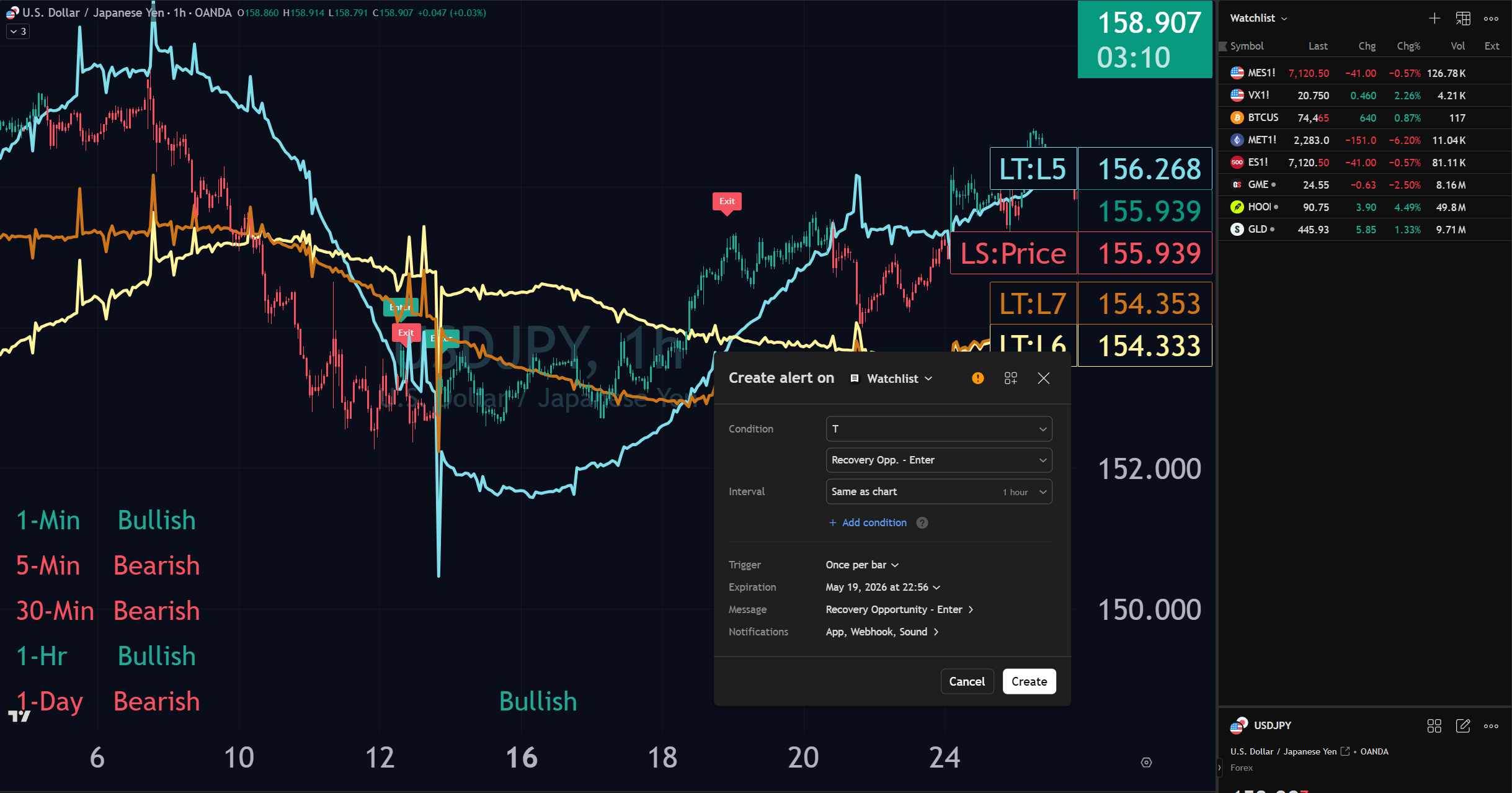Cancel the Create alert dialog
Image resolution: width=1512 pixels, height=793 pixels.
[x=967, y=681]
